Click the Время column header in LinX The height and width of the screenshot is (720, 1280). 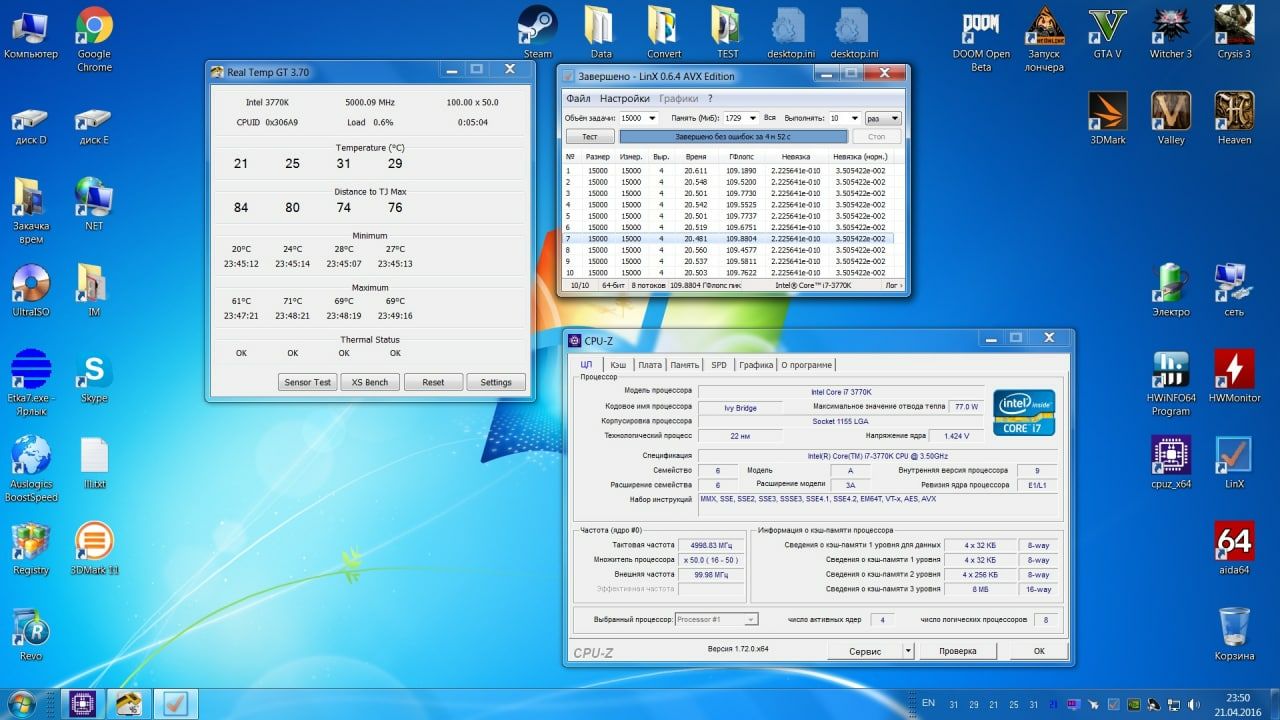696,157
